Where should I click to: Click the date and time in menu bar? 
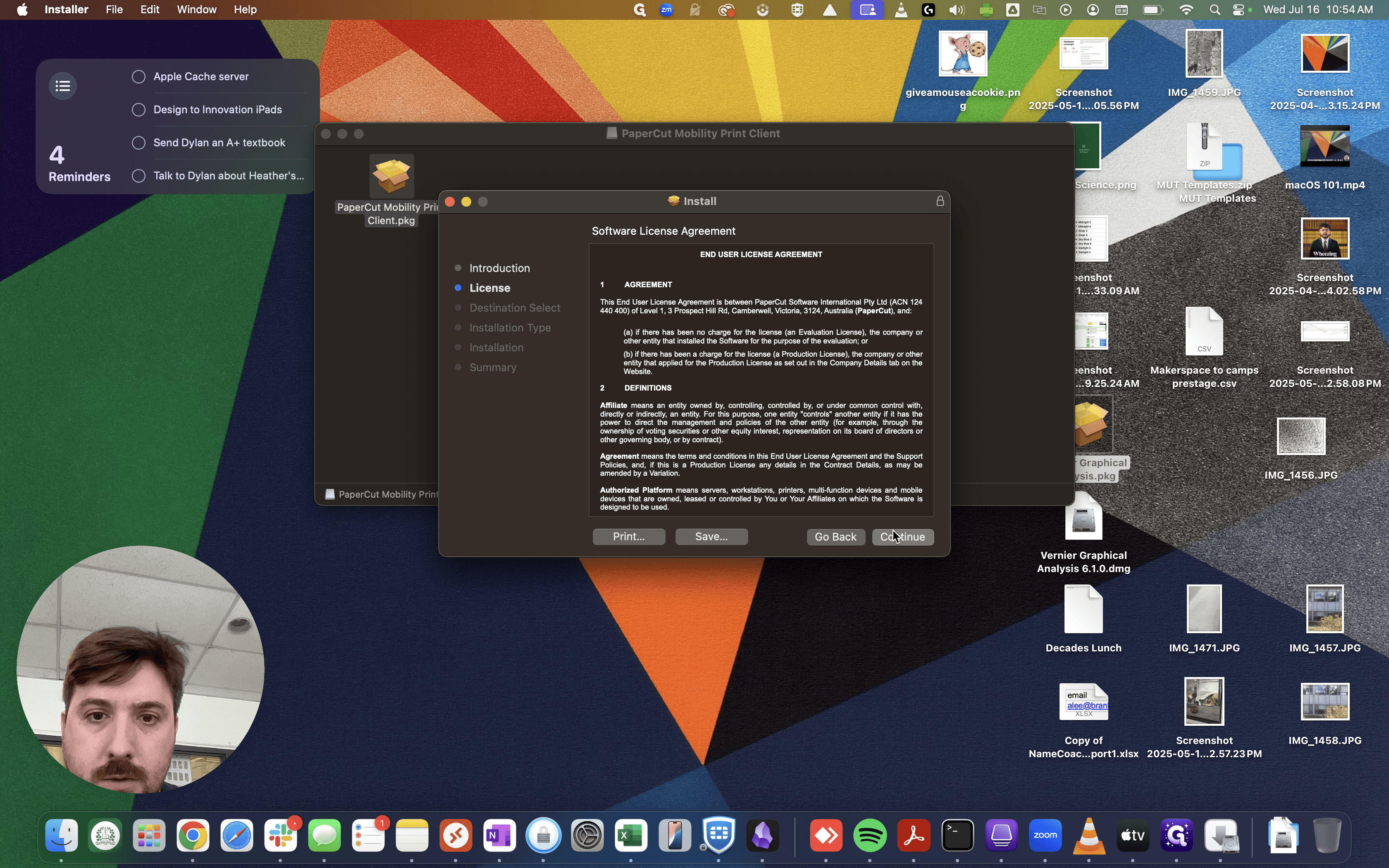[1318, 10]
